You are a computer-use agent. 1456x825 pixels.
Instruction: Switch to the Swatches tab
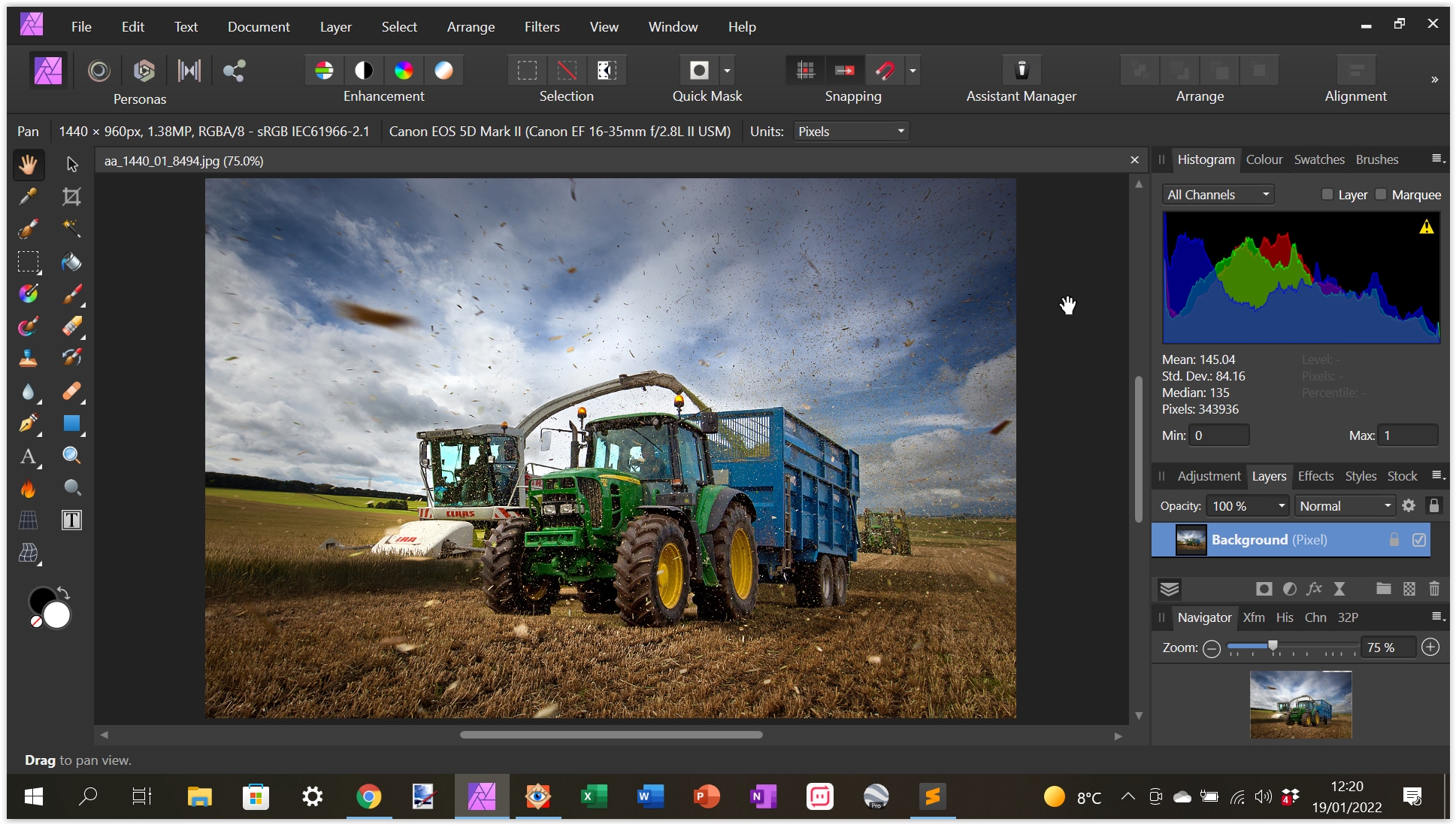pyautogui.click(x=1319, y=159)
